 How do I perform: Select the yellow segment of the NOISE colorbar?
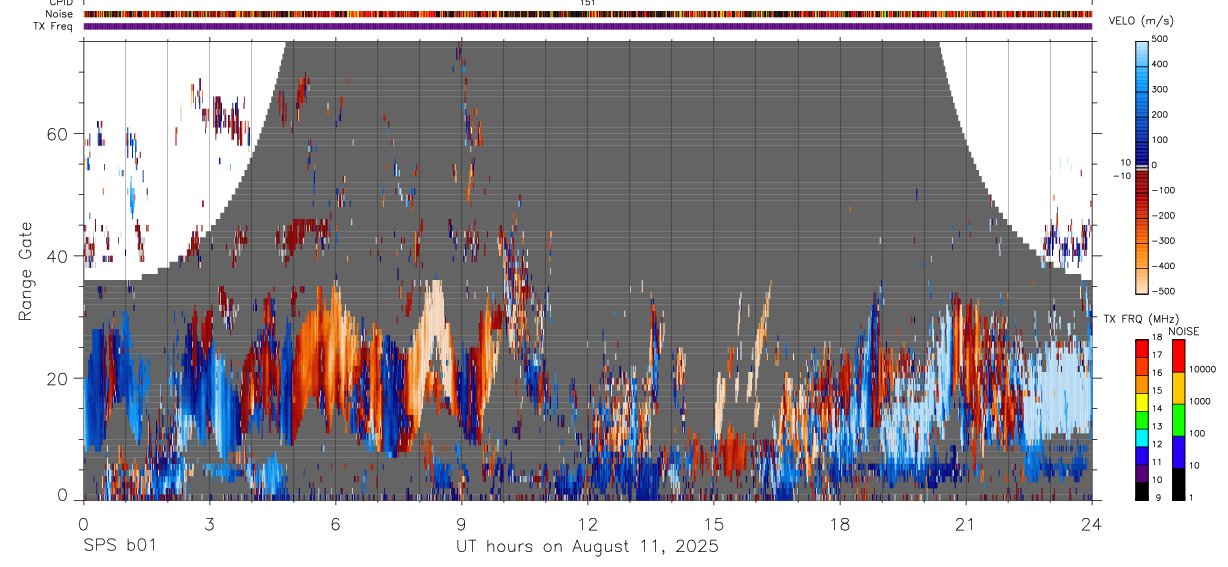click(1178, 388)
